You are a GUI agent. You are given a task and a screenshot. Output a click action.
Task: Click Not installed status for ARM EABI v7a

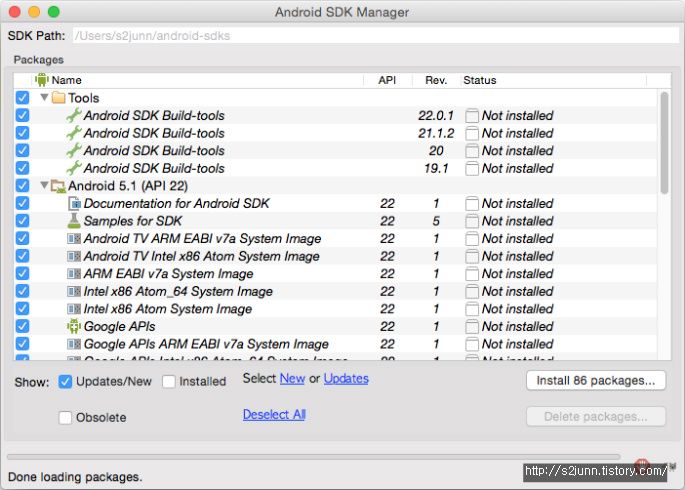(x=517, y=274)
